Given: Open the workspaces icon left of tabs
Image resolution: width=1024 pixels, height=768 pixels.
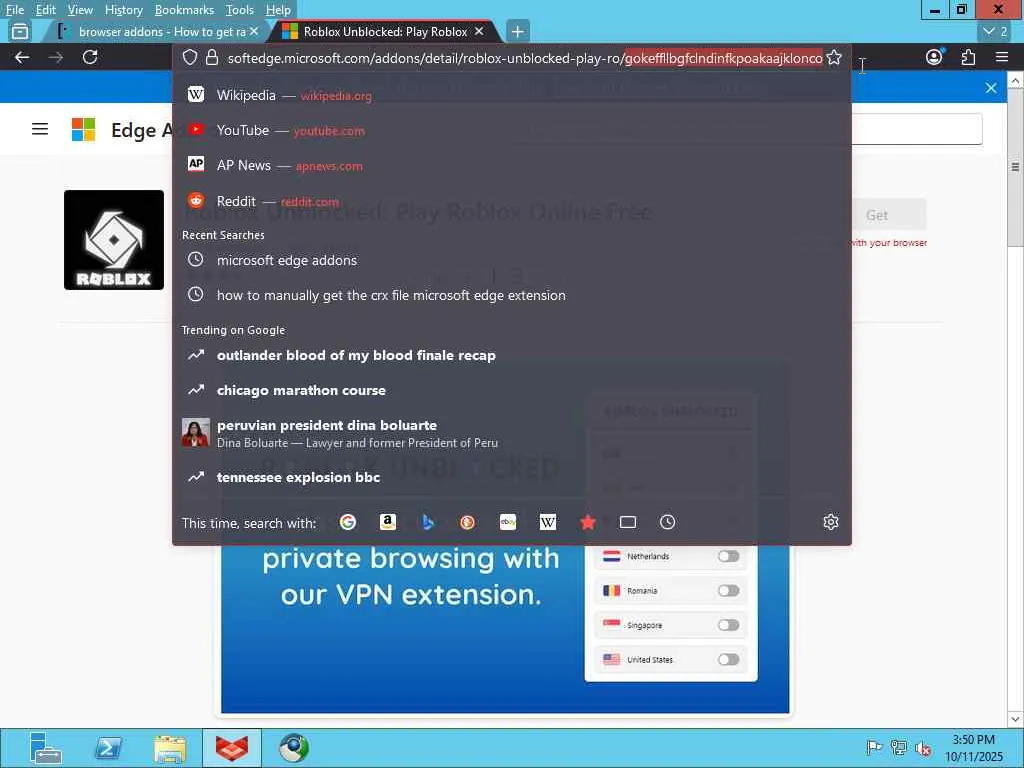Looking at the screenshot, I should [x=20, y=31].
